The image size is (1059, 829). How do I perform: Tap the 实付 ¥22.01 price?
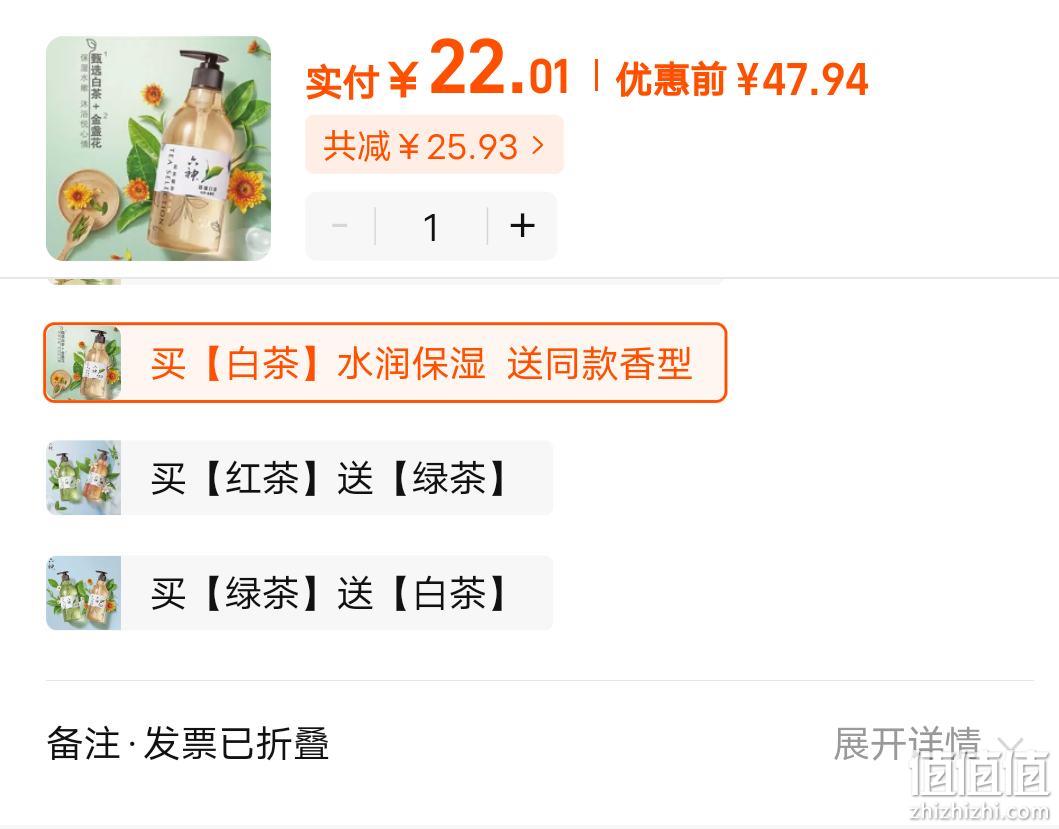(438, 70)
